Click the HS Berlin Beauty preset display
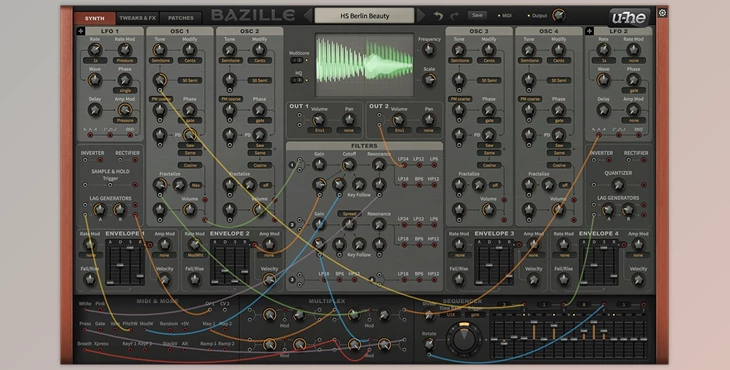The width and height of the screenshot is (730, 370). coord(365,15)
